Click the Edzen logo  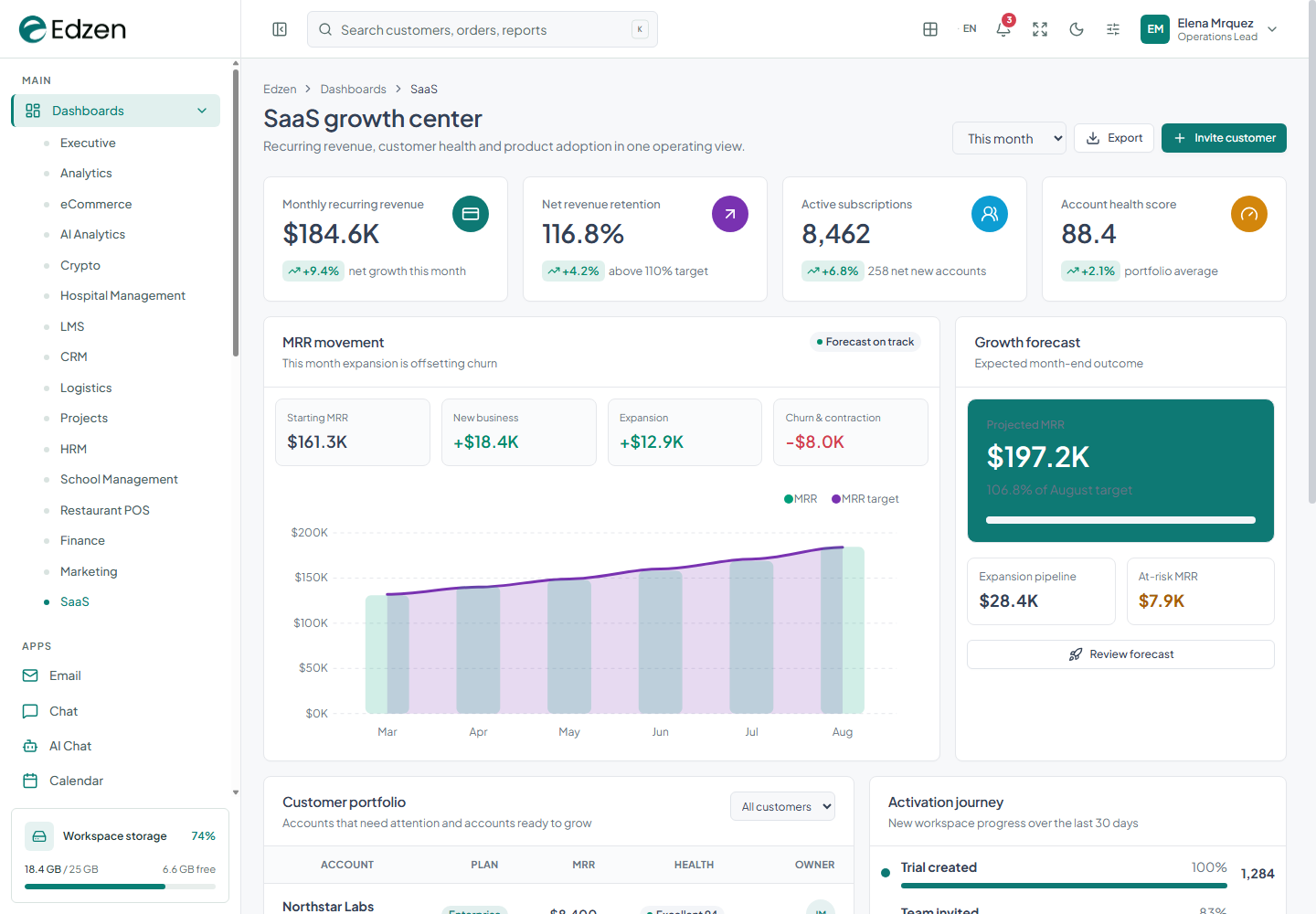72,29
